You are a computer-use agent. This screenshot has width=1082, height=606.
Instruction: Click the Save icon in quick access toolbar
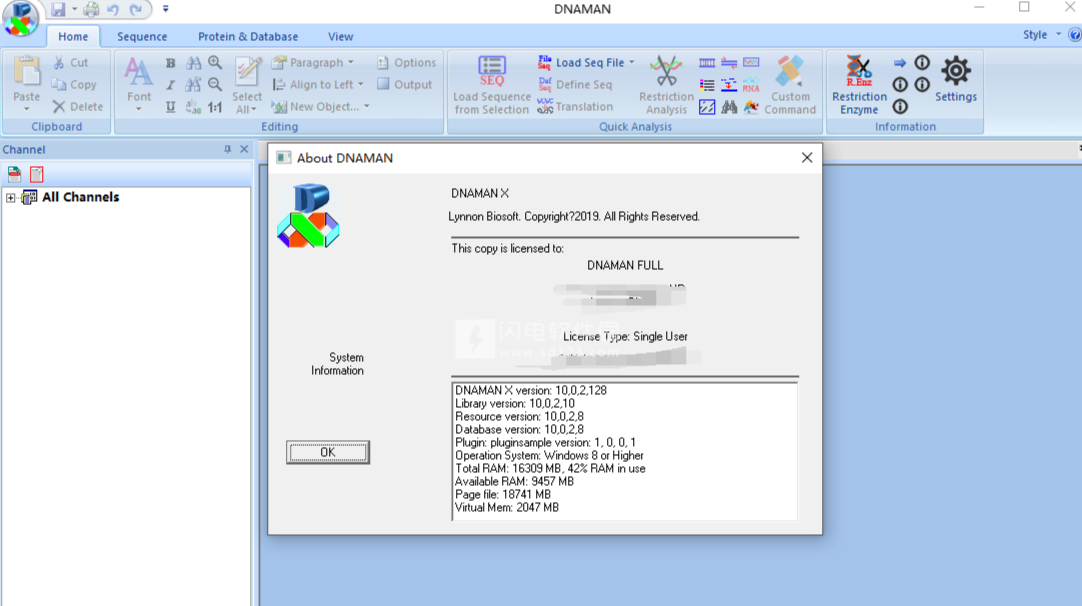pos(58,9)
